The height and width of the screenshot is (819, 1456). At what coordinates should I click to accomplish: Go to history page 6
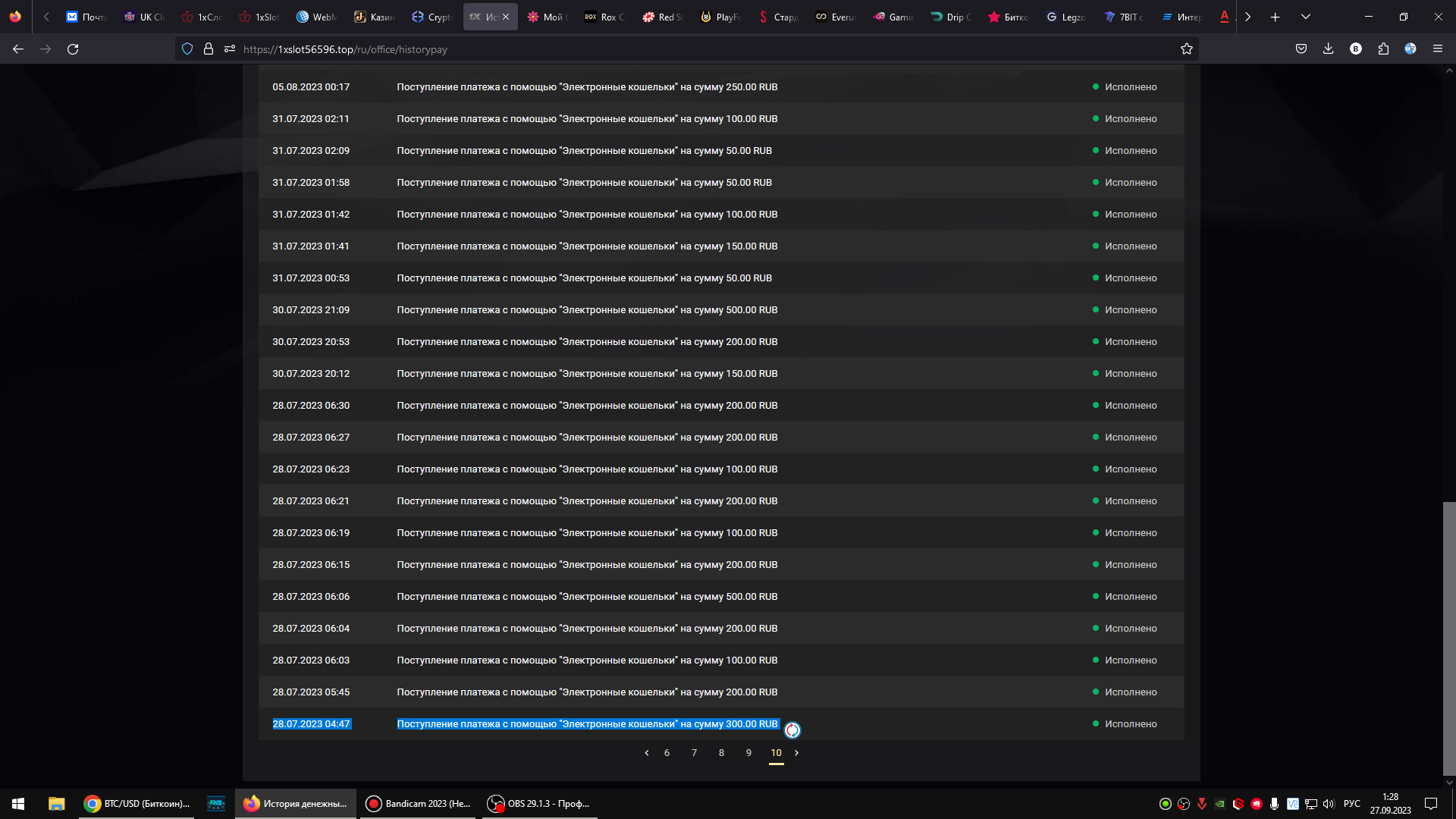pyautogui.click(x=667, y=753)
